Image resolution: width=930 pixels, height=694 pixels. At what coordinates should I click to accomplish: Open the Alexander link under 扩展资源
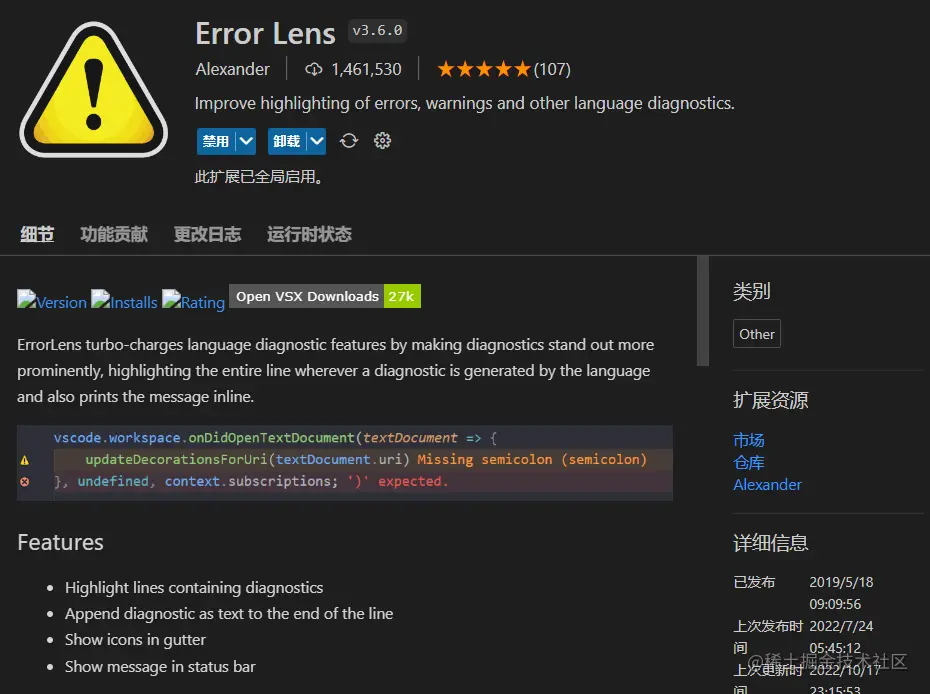click(x=767, y=485)
